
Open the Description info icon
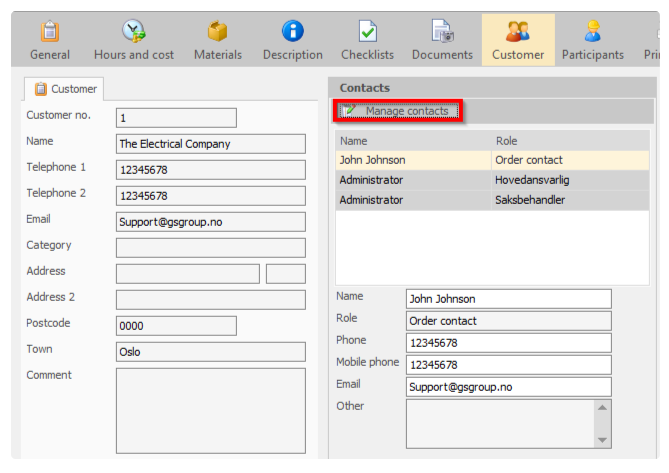point(293,31)
